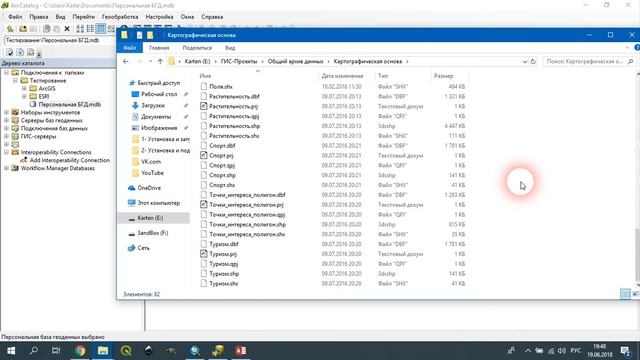Image resolution: width=640 pixels, height=360 pixels.
Task: Open the 'Справка' menu in ArcCatalog
Action: click(x=212, y=17)
